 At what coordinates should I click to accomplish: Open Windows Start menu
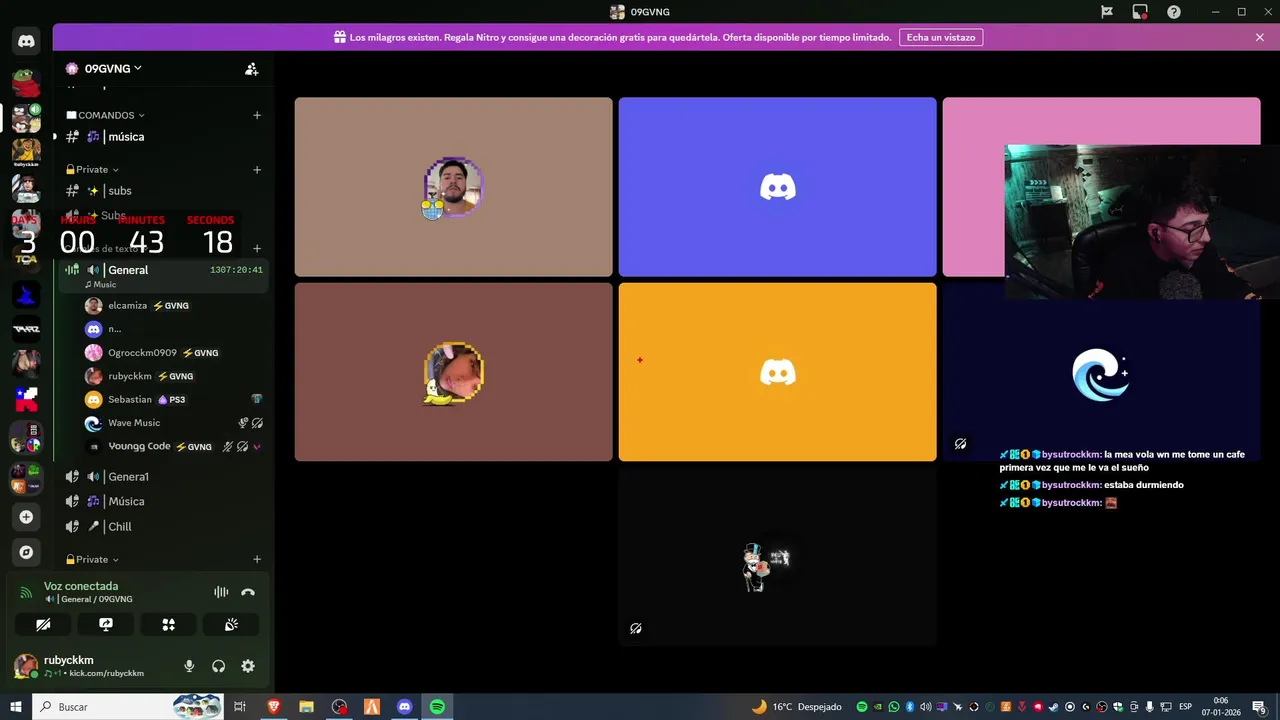point(15,707)
